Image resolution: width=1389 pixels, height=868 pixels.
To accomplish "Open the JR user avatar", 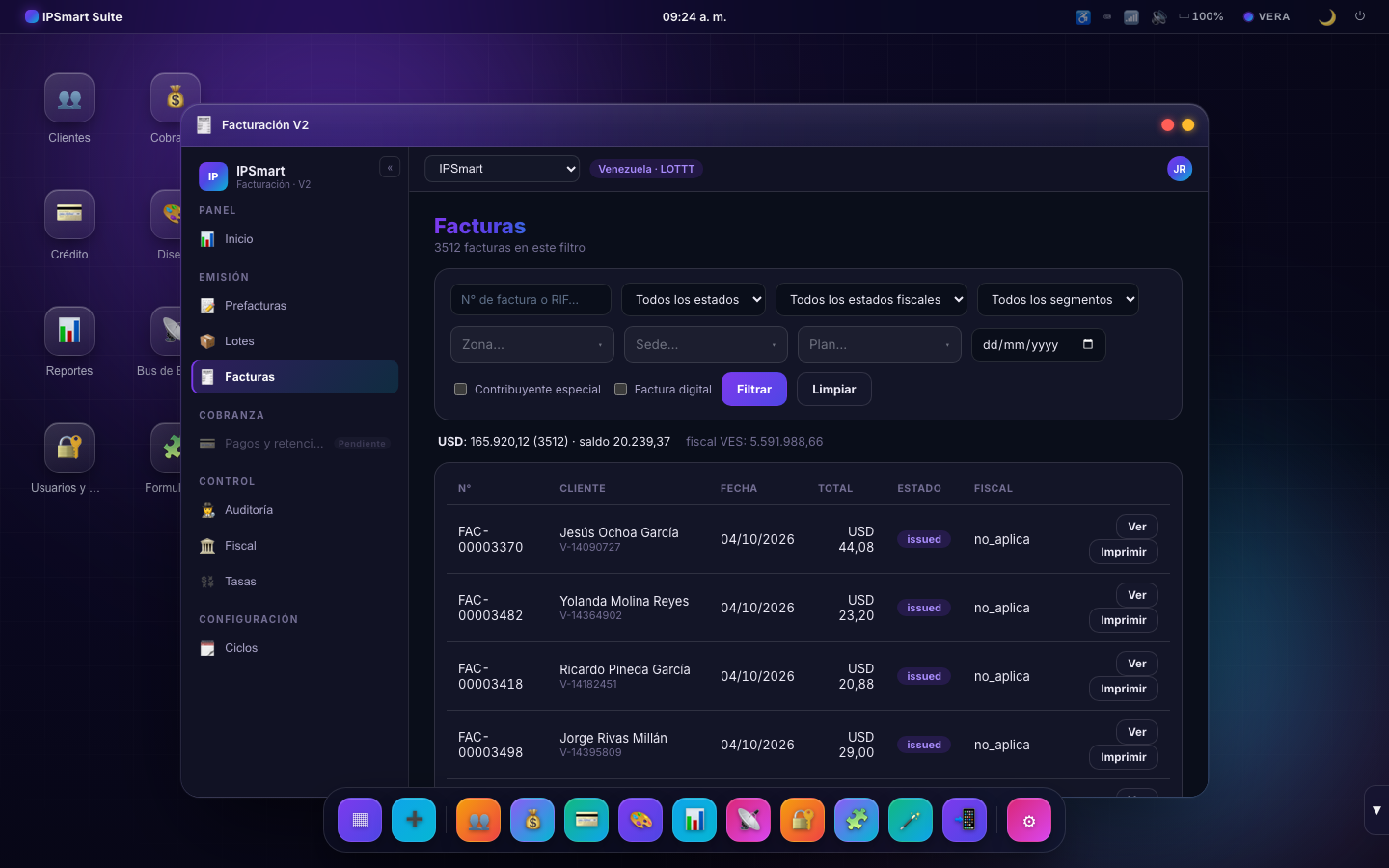I will [1180, 169].
